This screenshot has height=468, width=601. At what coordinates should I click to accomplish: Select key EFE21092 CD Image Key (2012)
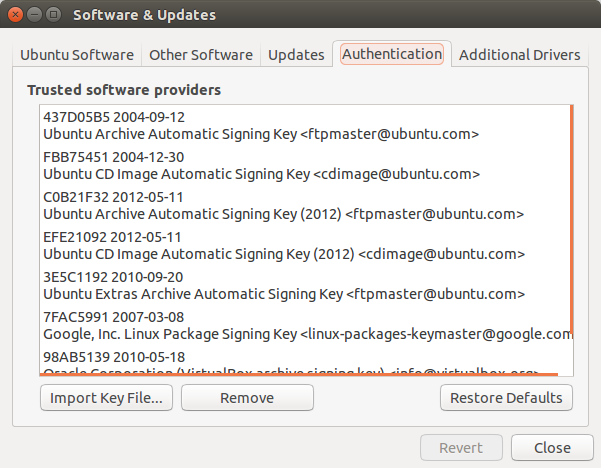coord(305,246)
